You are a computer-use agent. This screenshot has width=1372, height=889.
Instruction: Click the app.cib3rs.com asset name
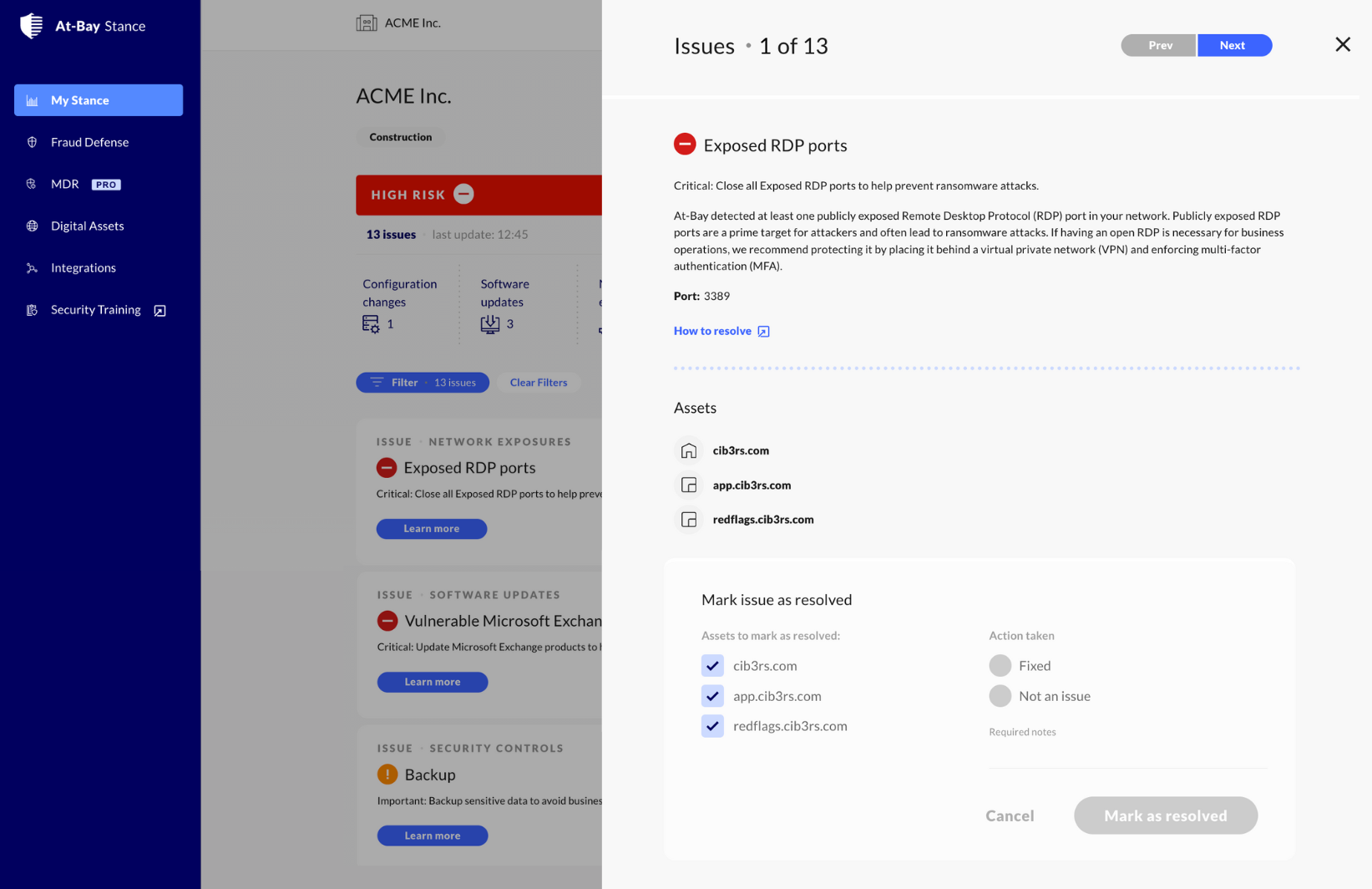[x=752, y=485]
